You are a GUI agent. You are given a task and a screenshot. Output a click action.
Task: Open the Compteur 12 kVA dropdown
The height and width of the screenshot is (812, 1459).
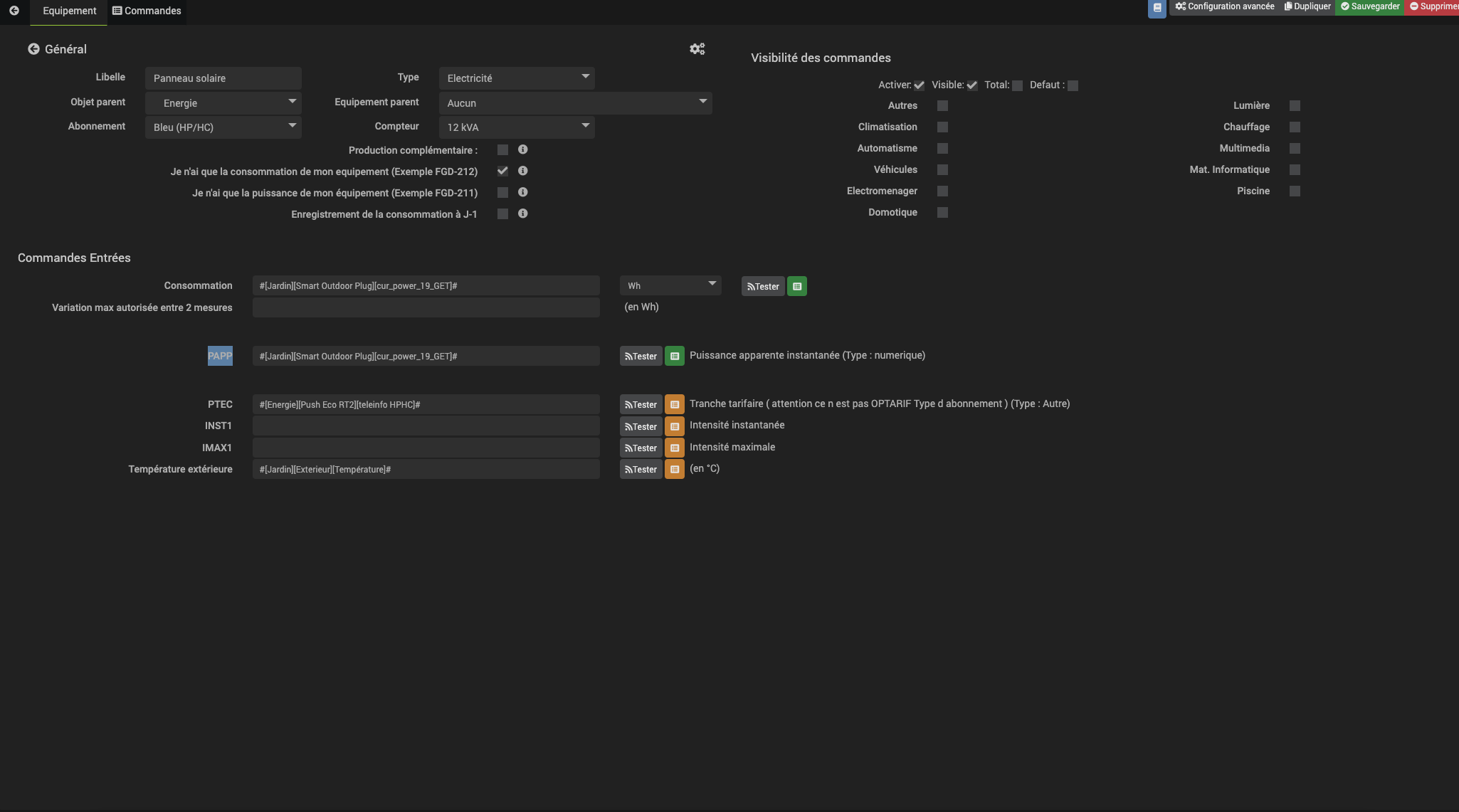516,127
